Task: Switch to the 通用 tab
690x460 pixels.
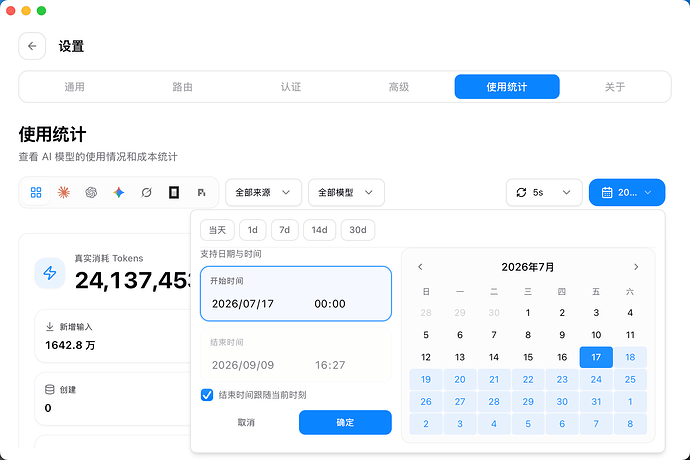Action: (74, 87)
